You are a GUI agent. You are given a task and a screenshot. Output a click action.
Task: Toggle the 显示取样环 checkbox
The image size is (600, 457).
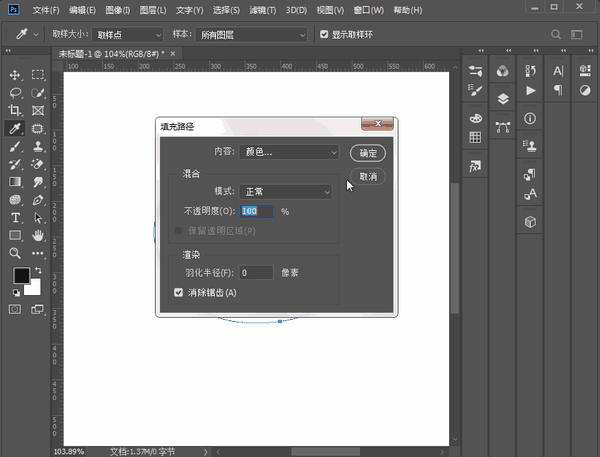pyautogui.click(x=324, y=34)
